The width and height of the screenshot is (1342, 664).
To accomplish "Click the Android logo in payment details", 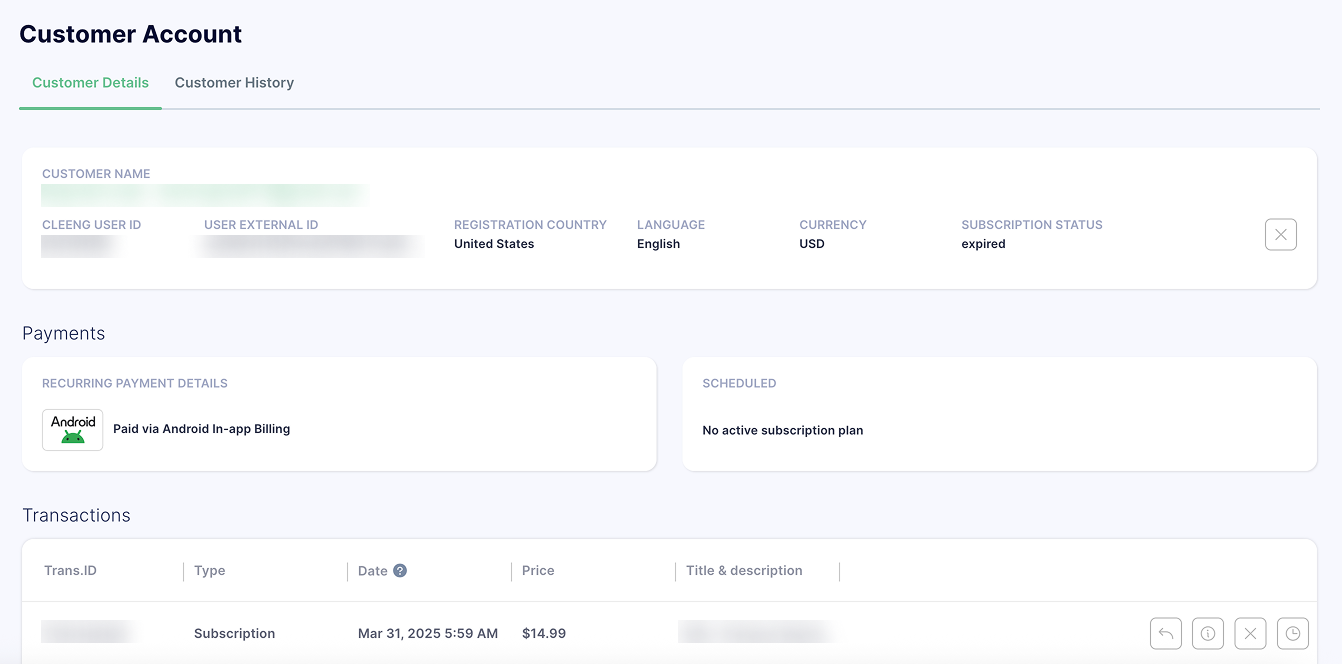I will (x=73, y=430).
